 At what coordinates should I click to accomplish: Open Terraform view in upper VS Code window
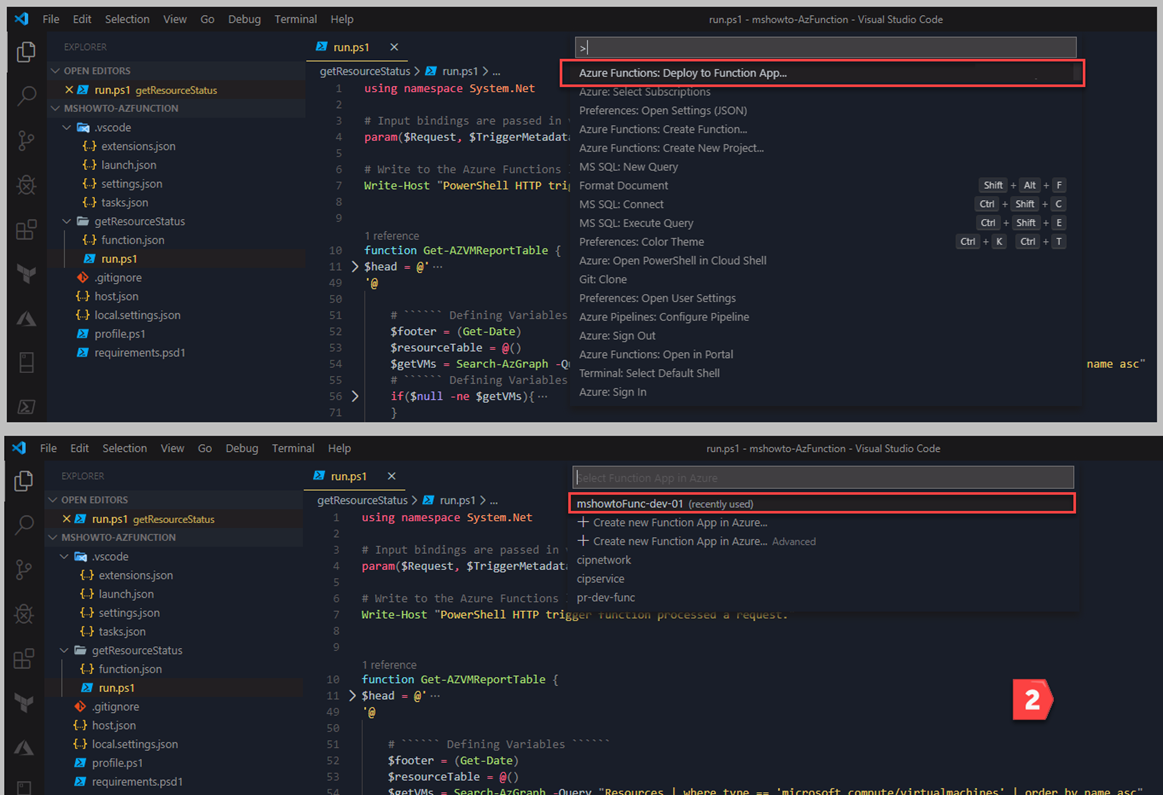27,274
